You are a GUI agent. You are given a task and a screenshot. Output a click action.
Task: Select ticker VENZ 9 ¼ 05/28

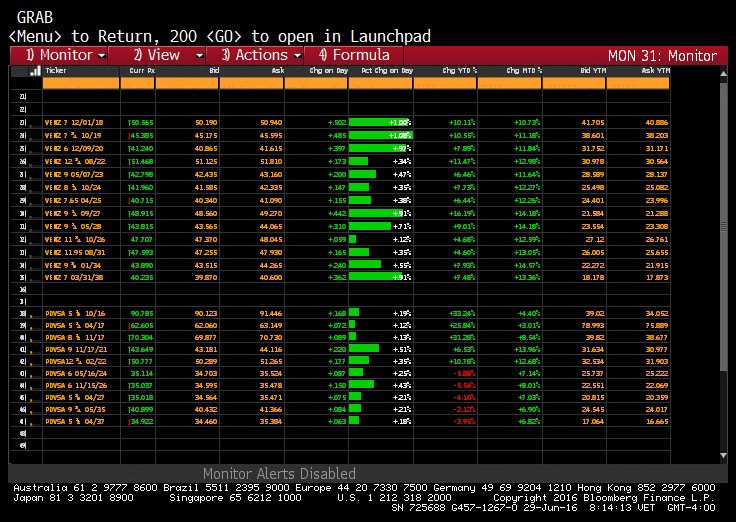pyautogui.click(x=72, y=227)
